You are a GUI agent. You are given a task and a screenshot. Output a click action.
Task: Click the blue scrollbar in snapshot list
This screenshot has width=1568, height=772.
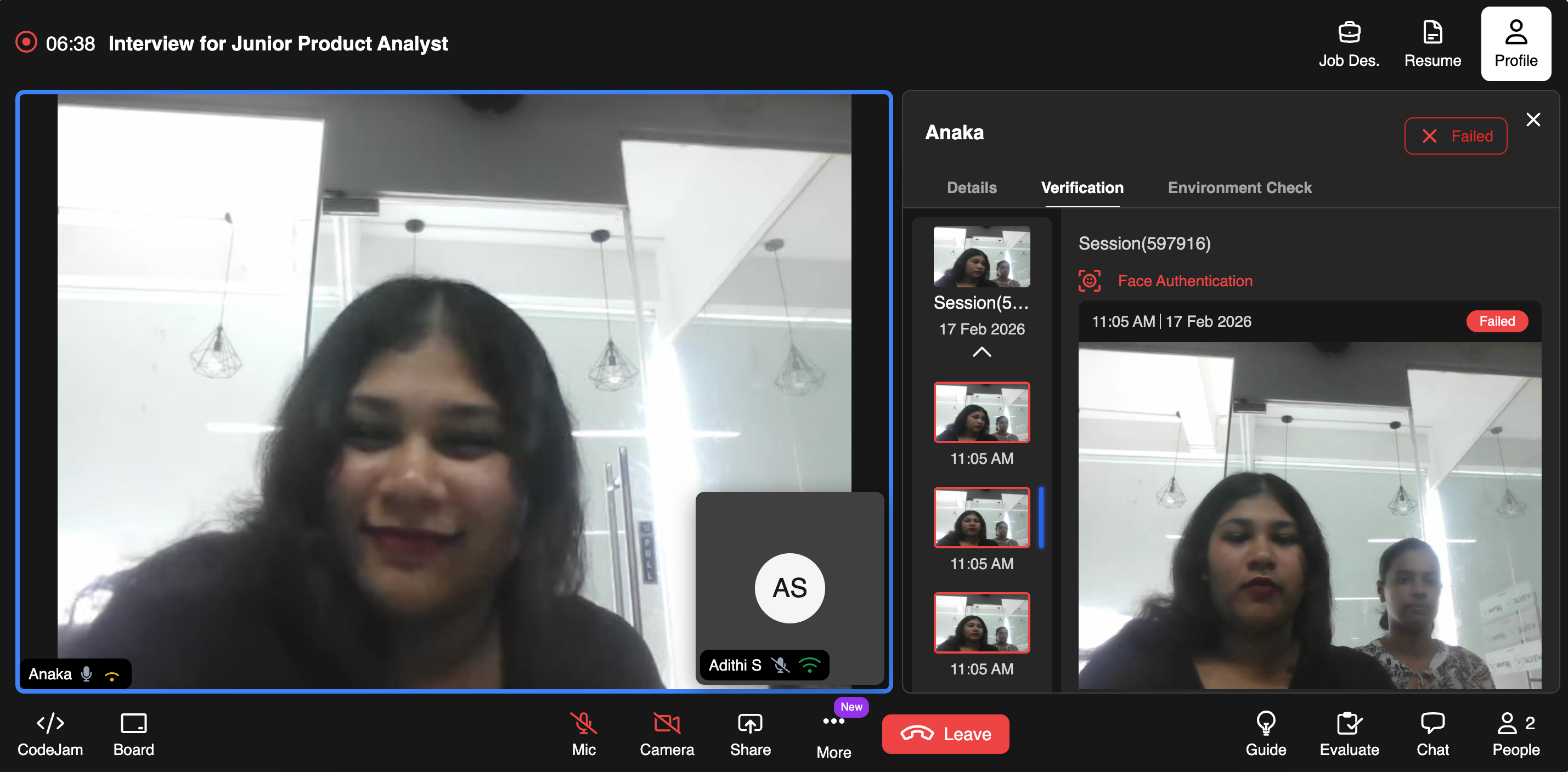(x=1041, y=517)
